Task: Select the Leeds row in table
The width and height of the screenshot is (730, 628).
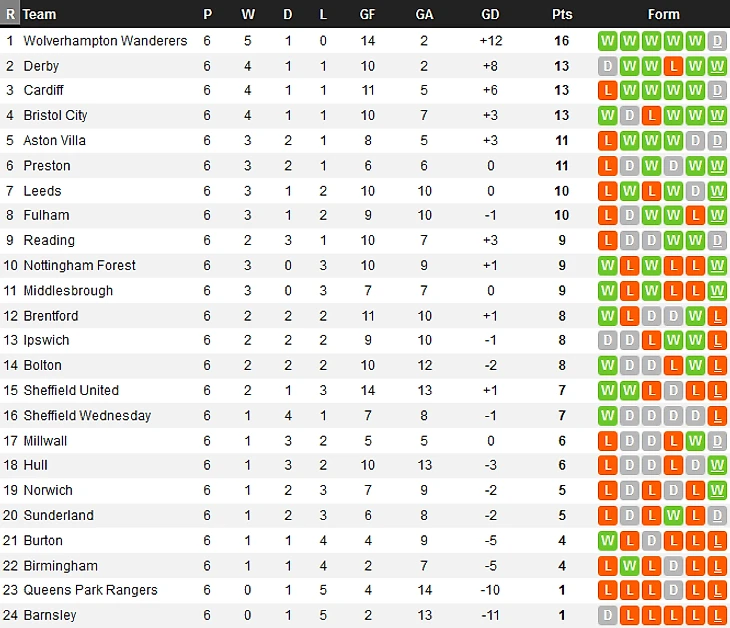Action: click(x=365, y=191)
